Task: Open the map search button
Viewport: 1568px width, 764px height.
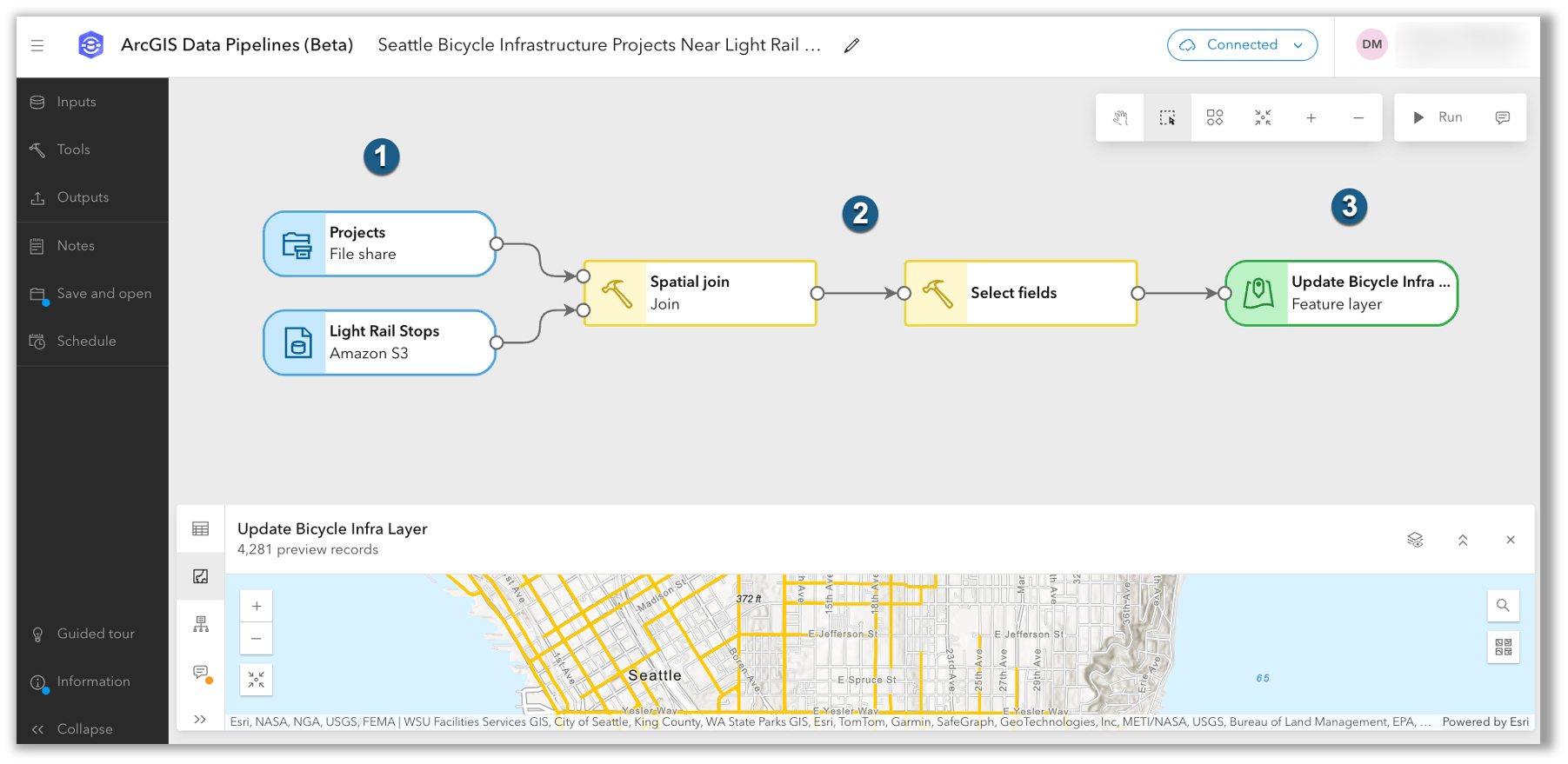Action: 1503,606
